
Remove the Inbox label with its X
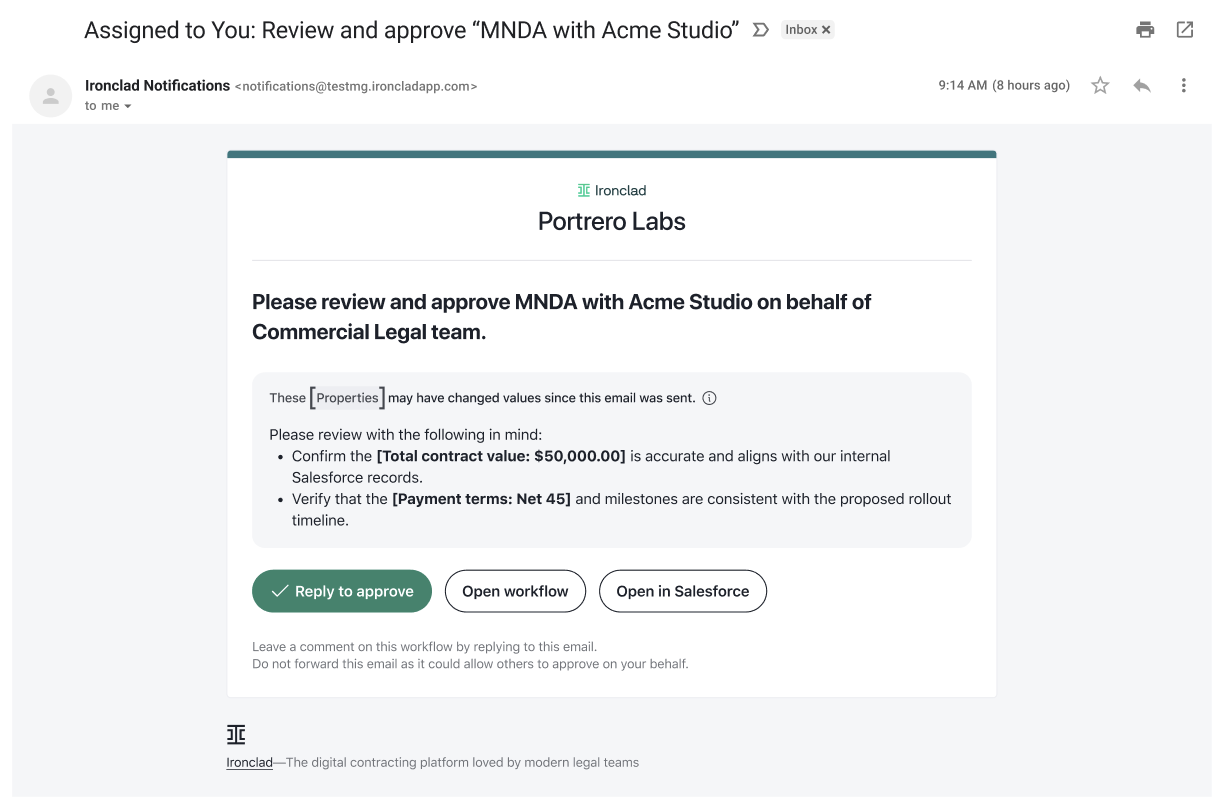click(826, 30)
